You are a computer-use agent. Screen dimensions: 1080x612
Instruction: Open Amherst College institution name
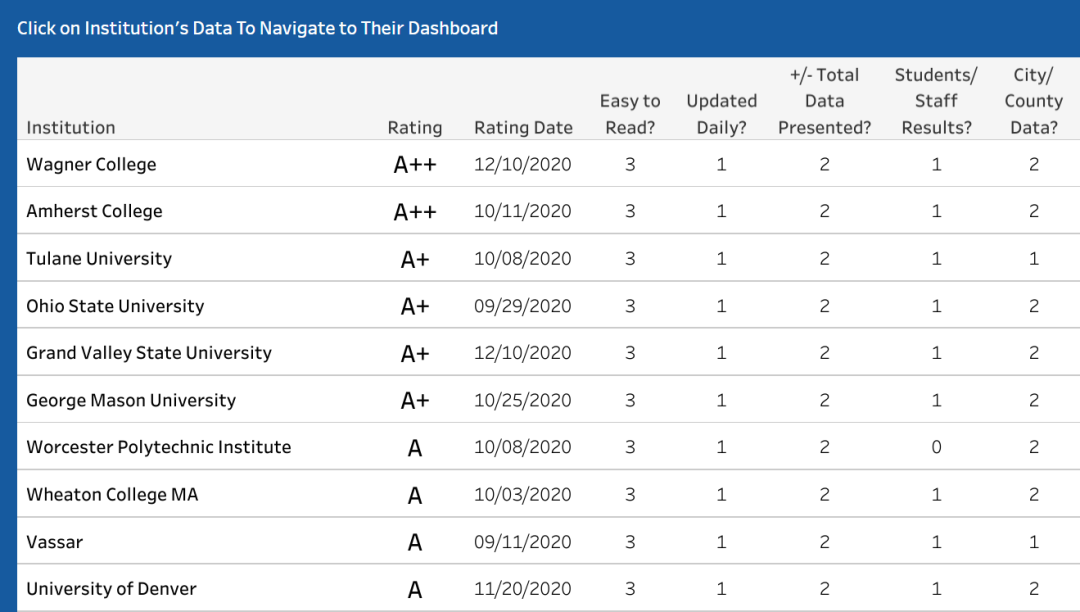click(x=94, y=211)
